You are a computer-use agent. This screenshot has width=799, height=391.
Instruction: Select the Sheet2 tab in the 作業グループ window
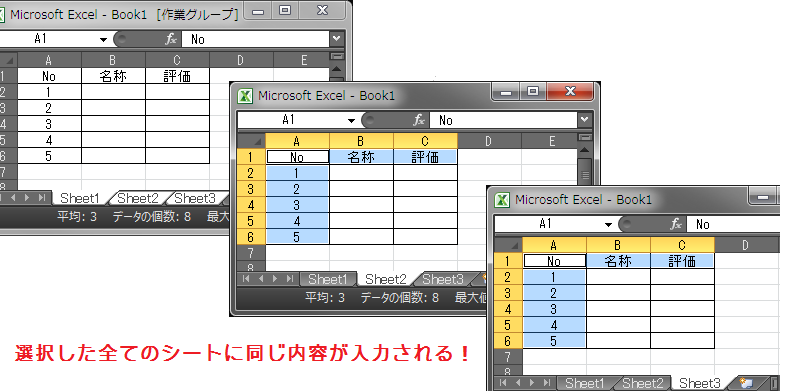[x=138, y=198]
